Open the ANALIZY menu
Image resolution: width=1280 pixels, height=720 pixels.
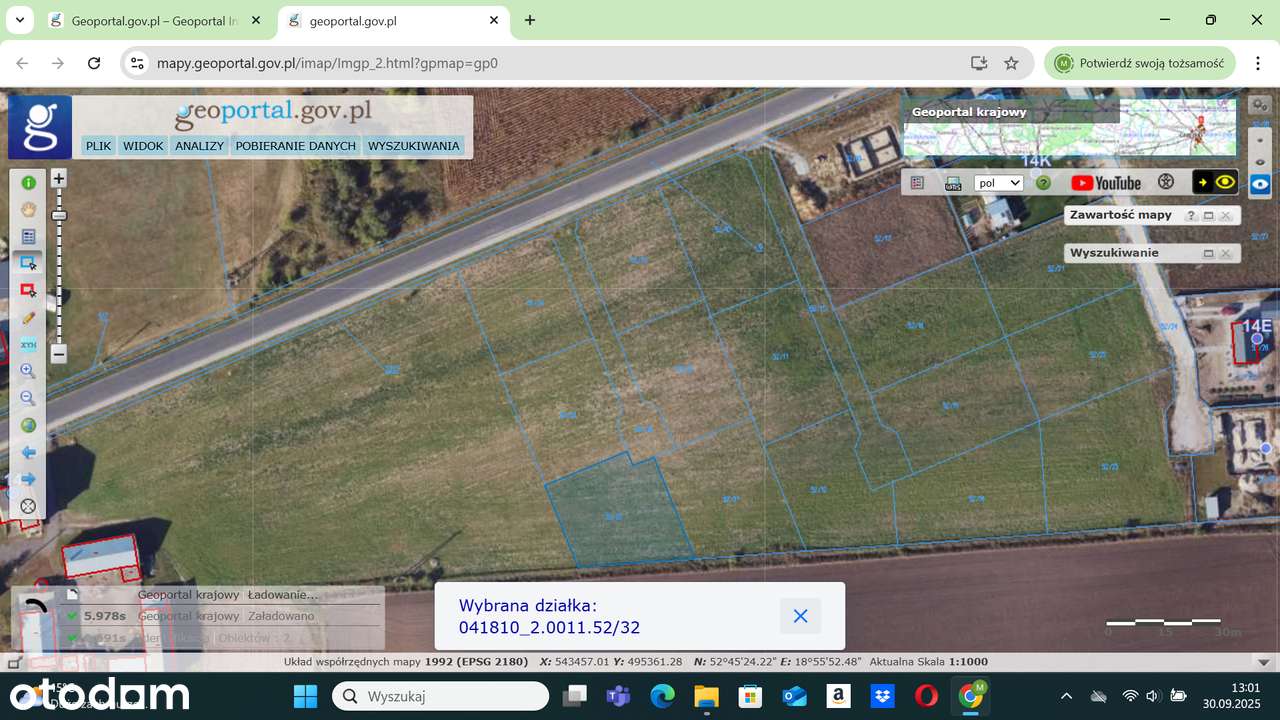[x=199, y=146]
